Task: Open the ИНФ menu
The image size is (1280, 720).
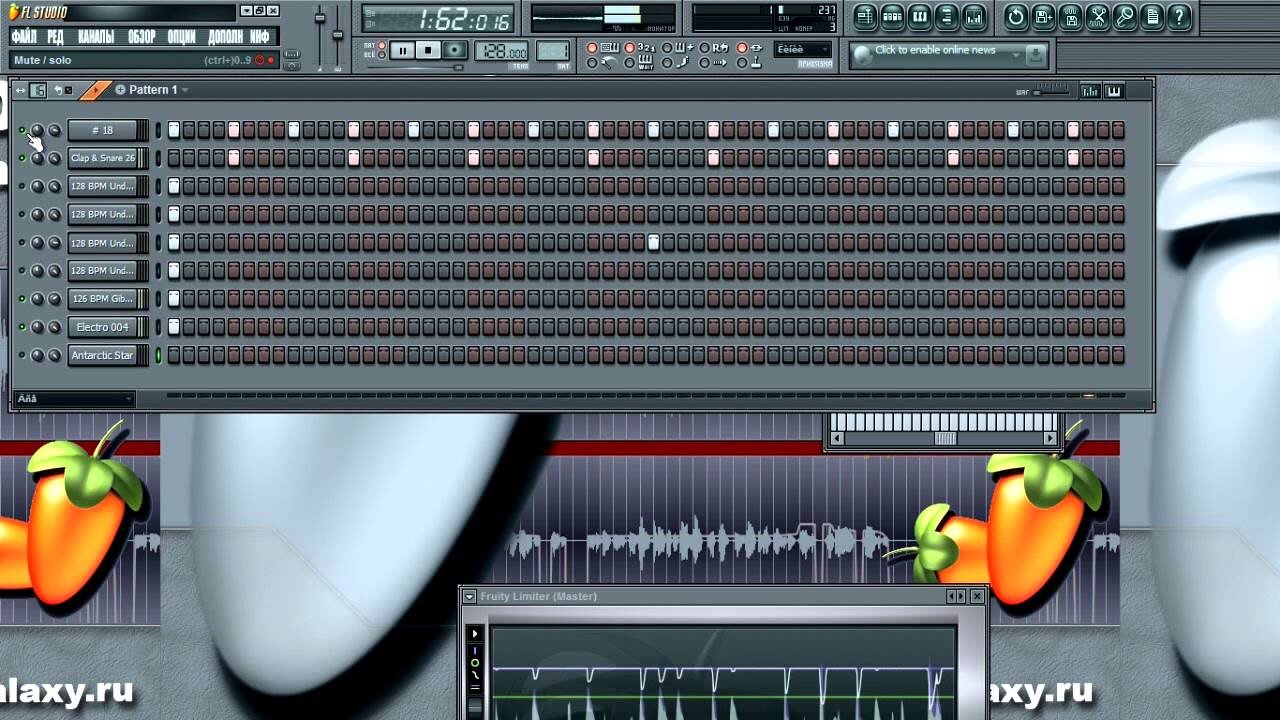Action: pos(260,37)
